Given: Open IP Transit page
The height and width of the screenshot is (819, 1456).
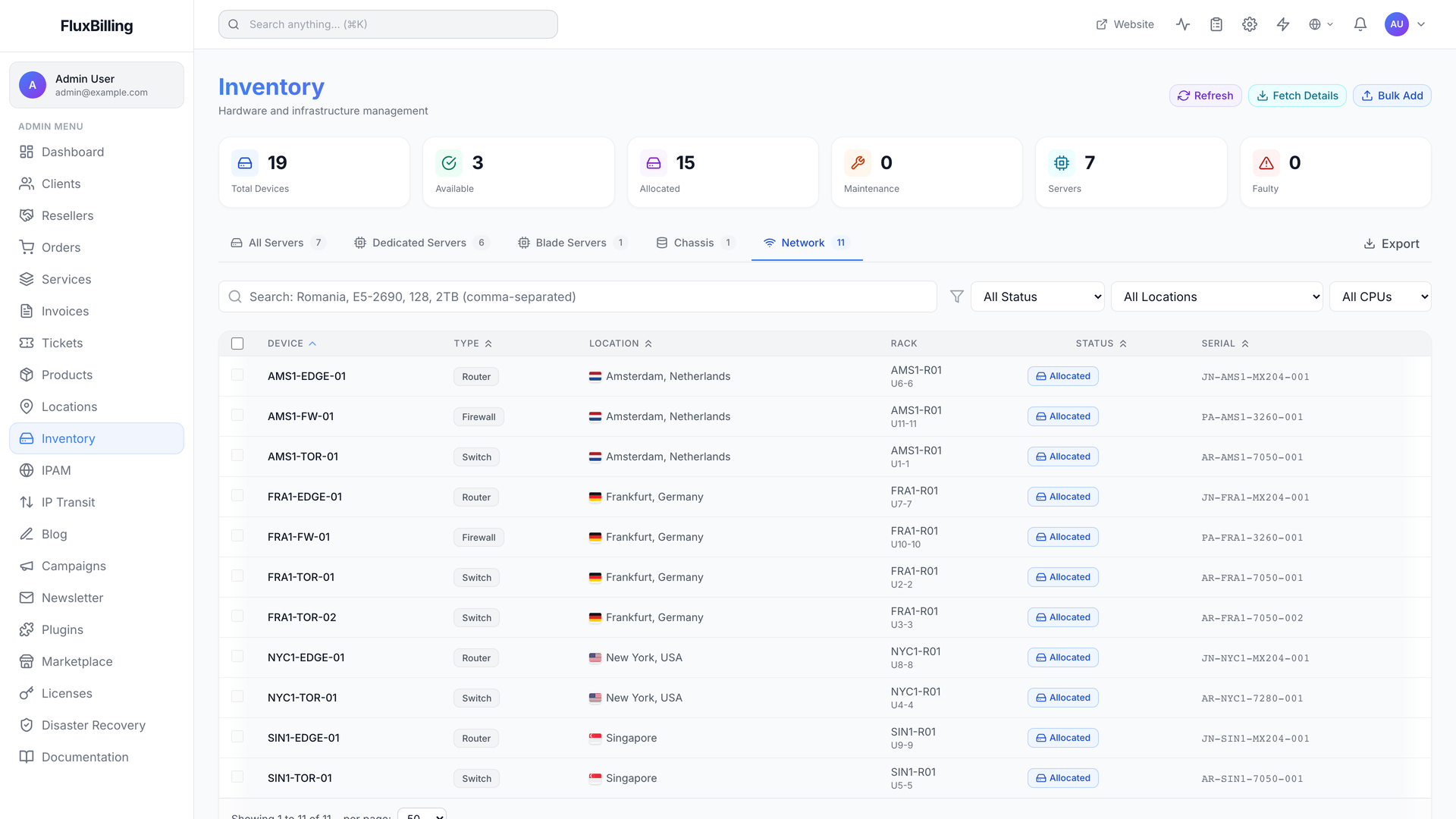Looking at the screenshot, I should click(96, 502).
